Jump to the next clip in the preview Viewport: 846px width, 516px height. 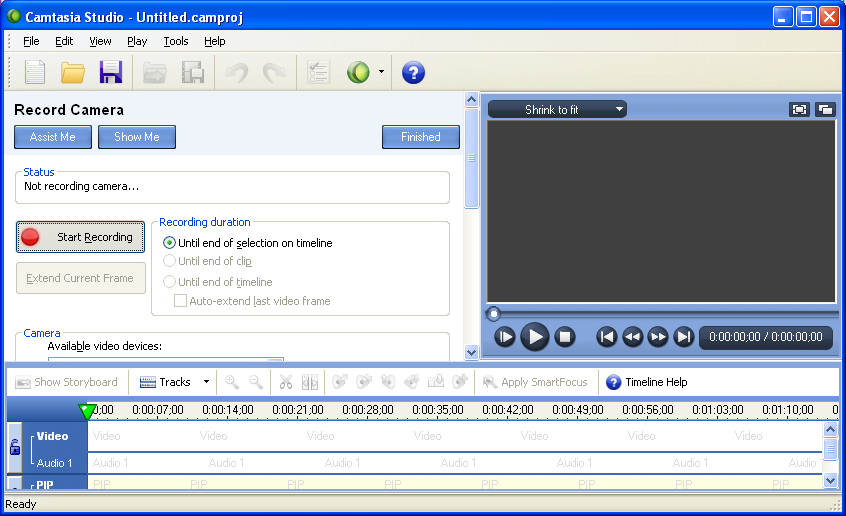[684, 337]
